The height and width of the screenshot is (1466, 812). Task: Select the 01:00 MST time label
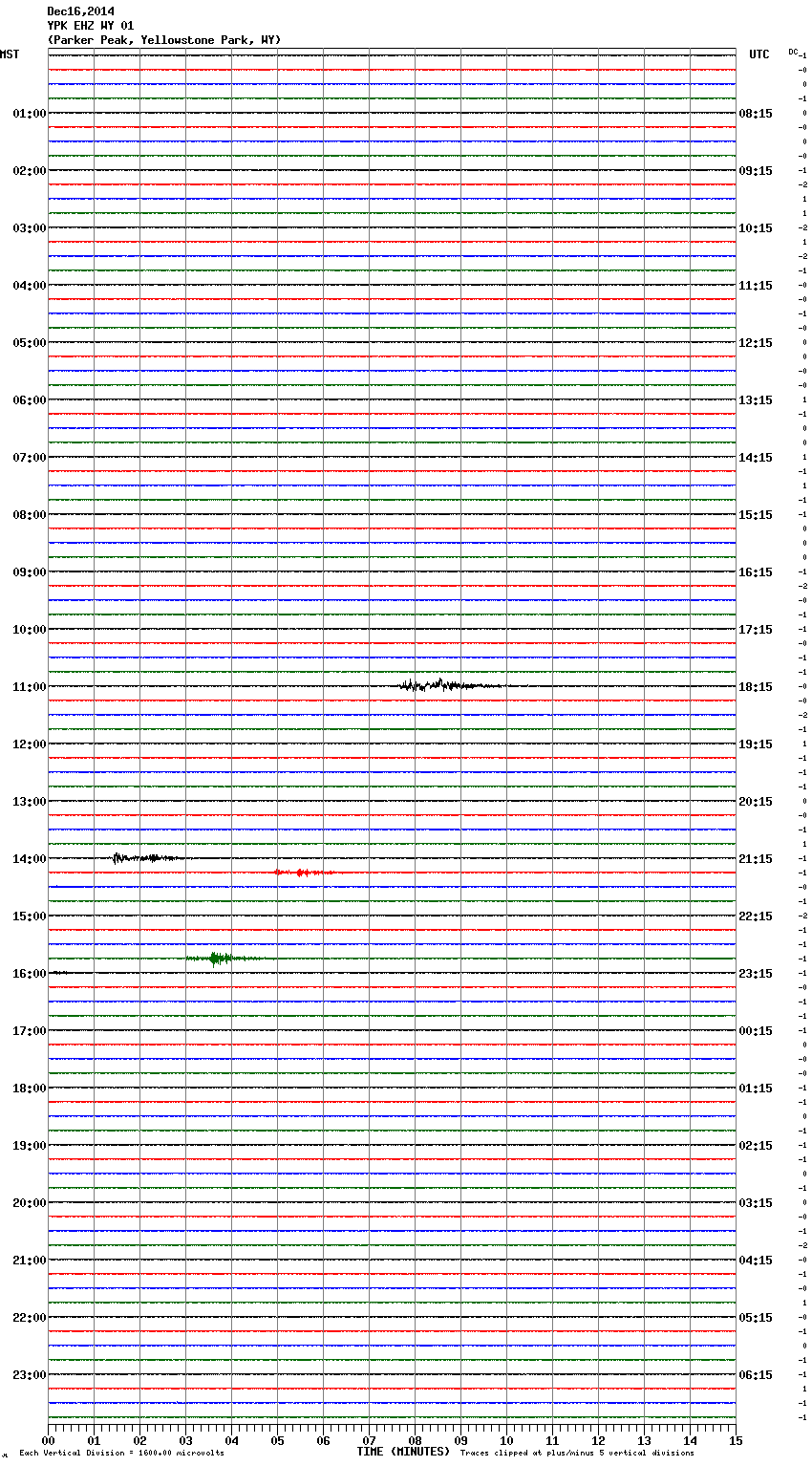(x=30, y=114)
